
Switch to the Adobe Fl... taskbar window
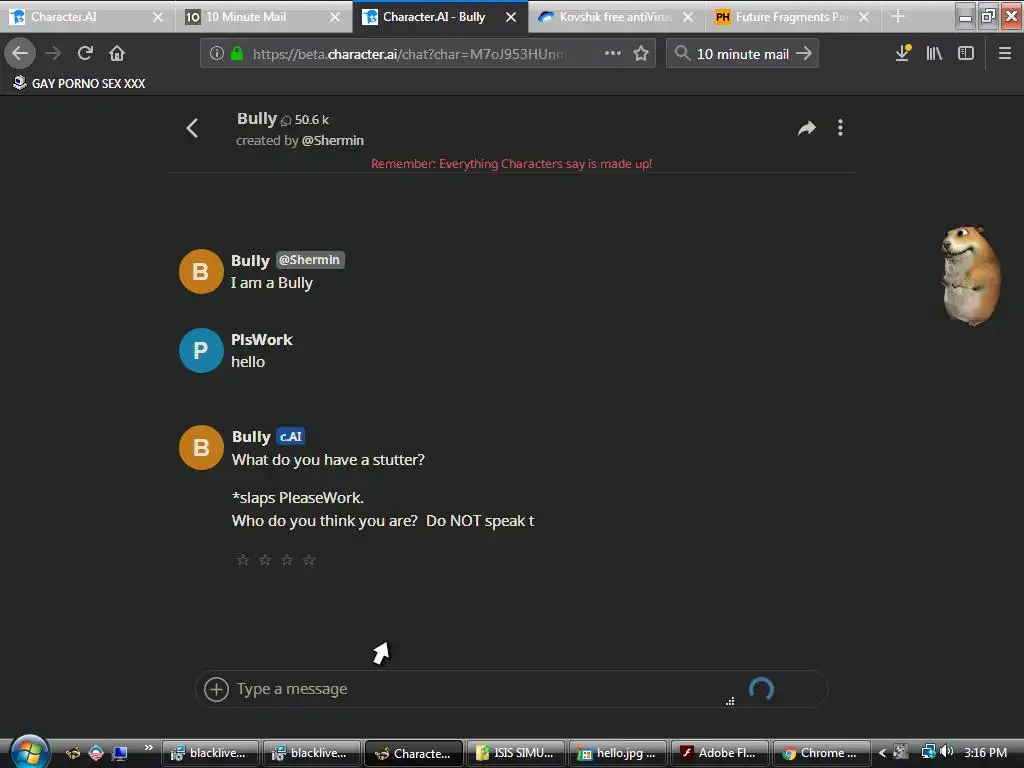coord(719,753)
